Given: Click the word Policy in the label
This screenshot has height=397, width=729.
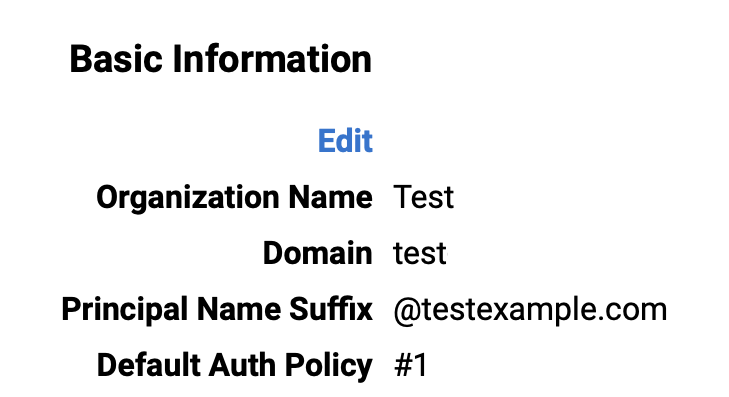Looking at the screenshot, I should coord(328,366).
